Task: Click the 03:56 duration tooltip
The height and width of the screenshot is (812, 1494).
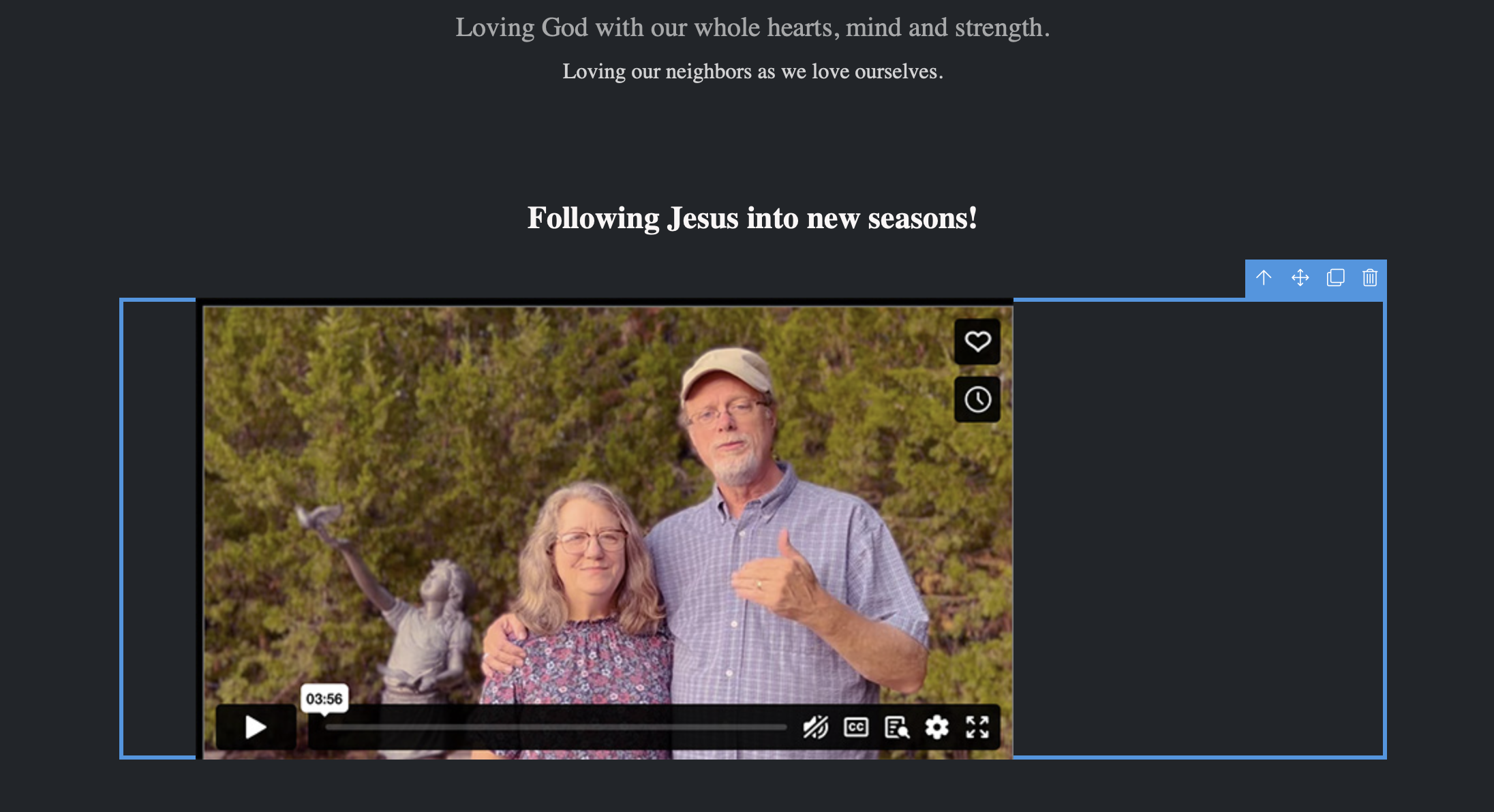Action: coord(324,699)
